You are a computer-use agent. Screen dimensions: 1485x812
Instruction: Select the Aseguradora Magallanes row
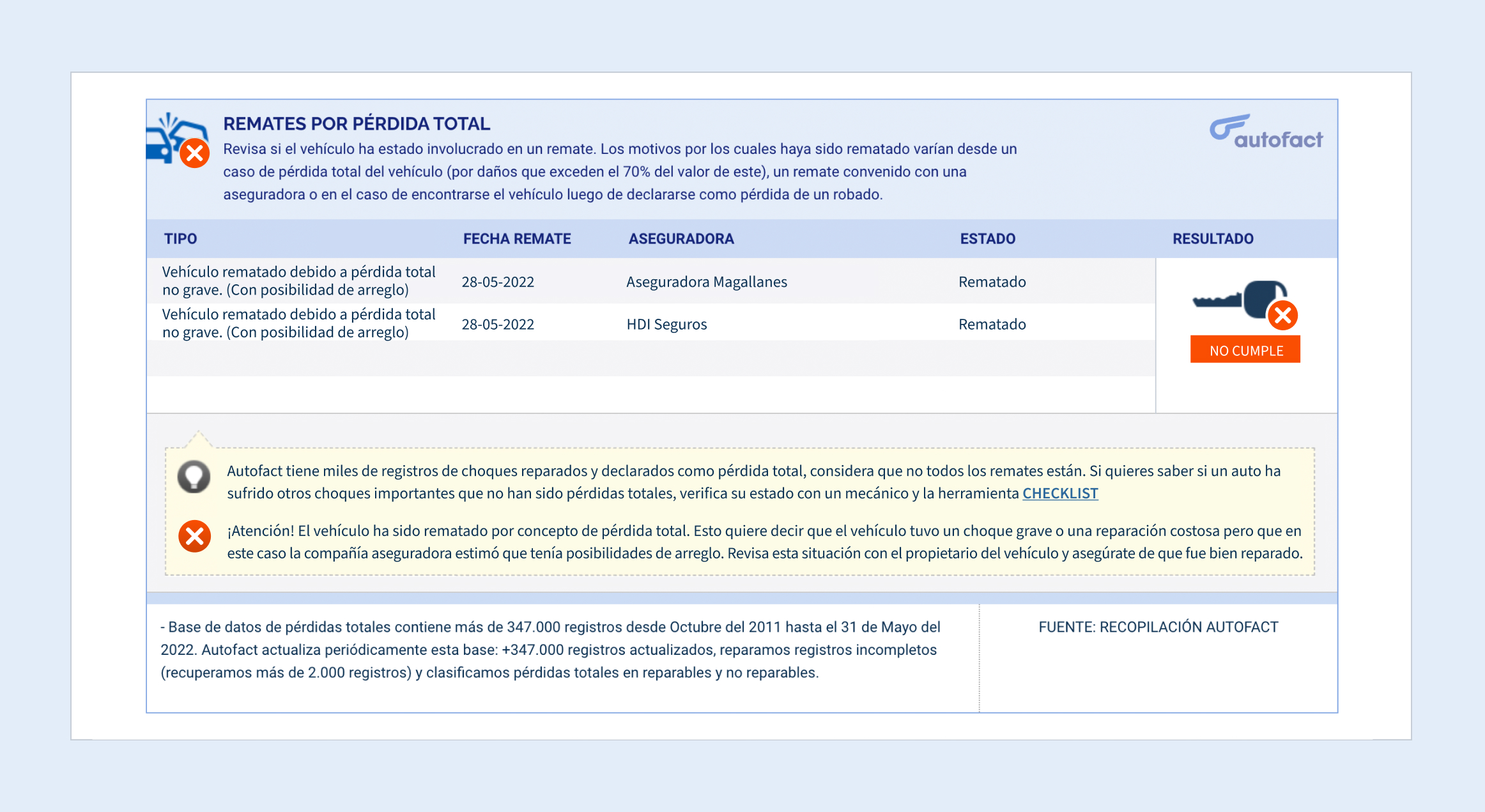pos(707,281)
